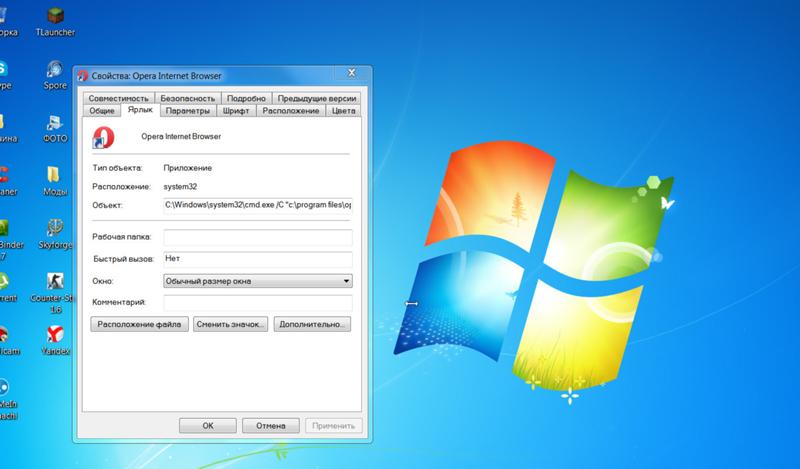Screen dimensions: 800x469
Task: Click the Рабочая папка input field
Action: 258,237
